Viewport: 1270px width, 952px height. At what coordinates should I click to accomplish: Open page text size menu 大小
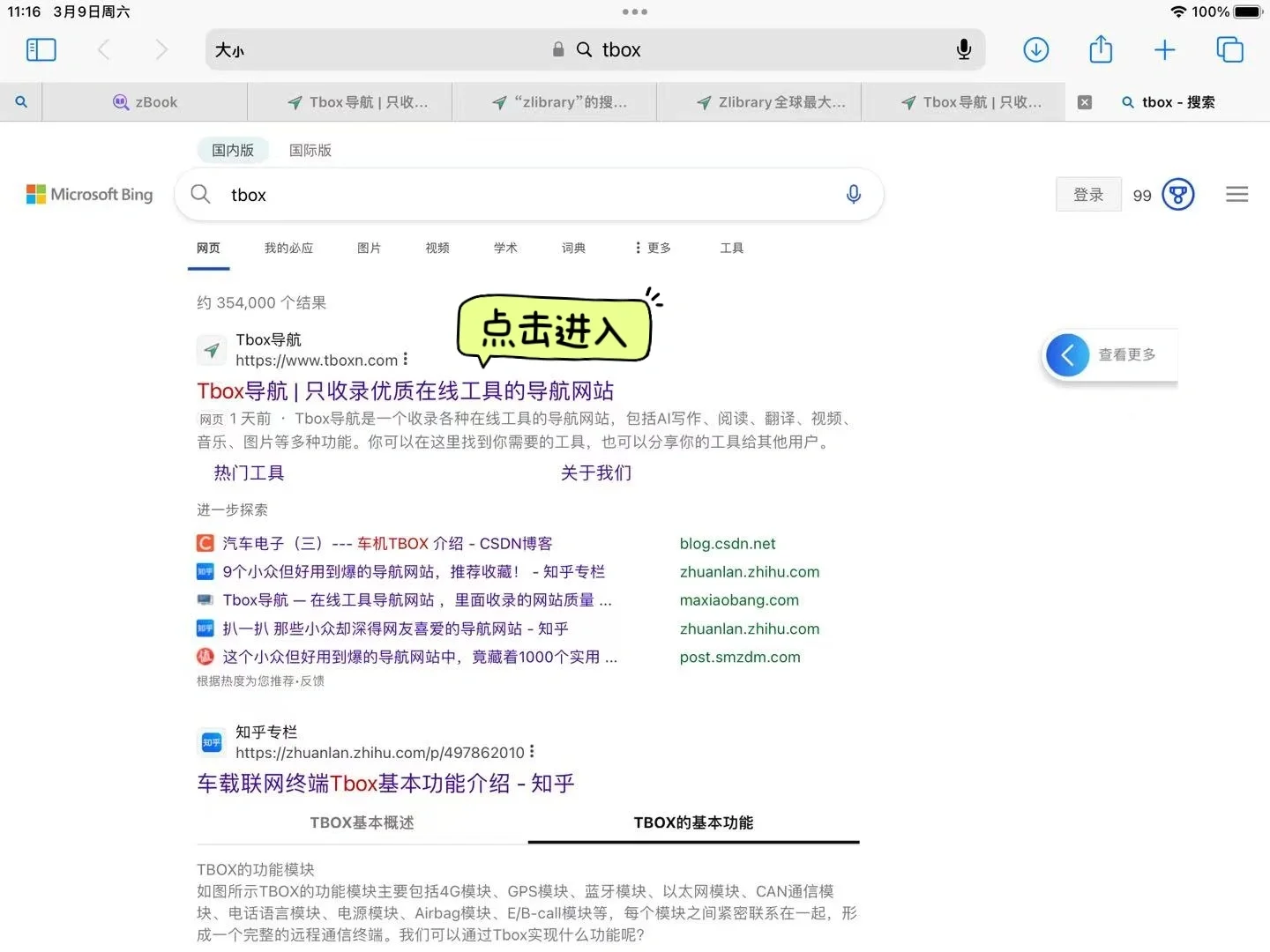pos(229,50)
